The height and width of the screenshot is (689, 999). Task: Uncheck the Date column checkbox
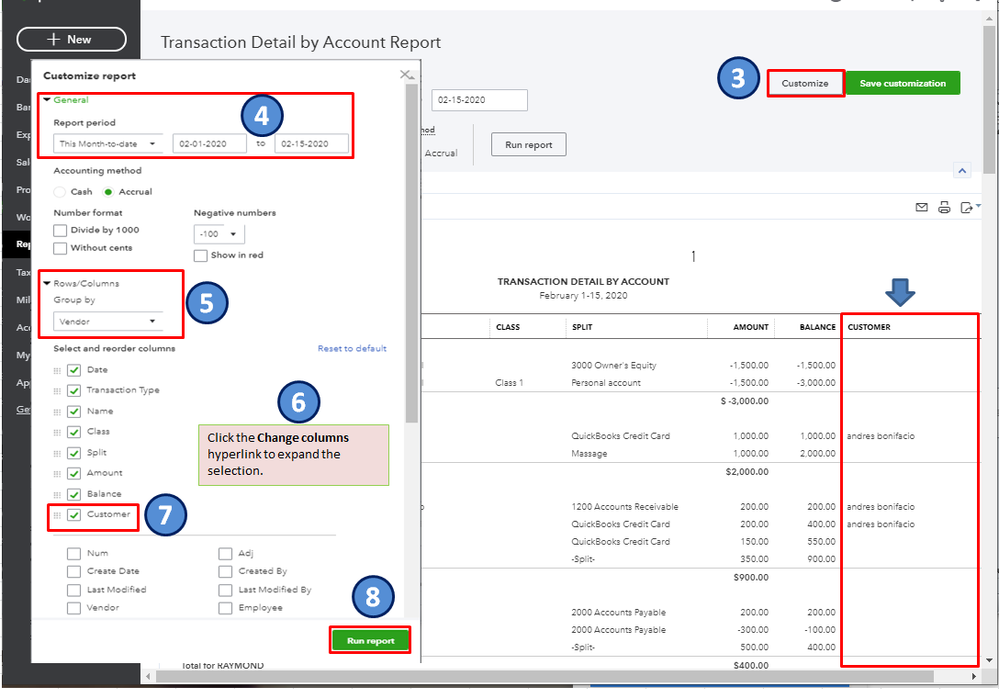74,370
